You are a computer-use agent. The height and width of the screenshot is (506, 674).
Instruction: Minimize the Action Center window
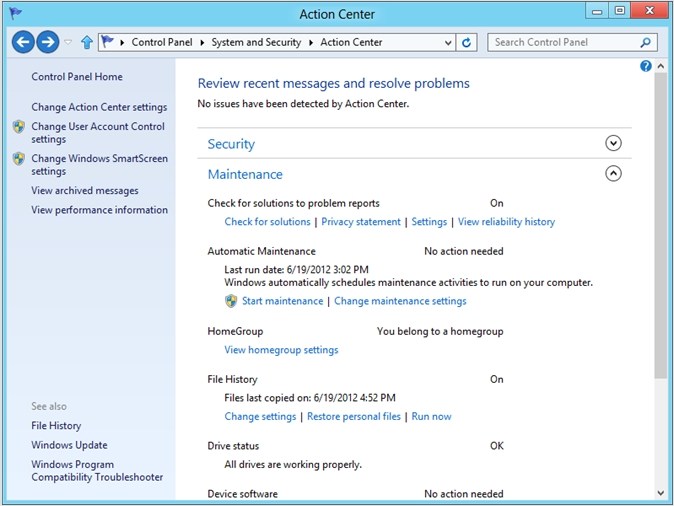coord(597,11)
